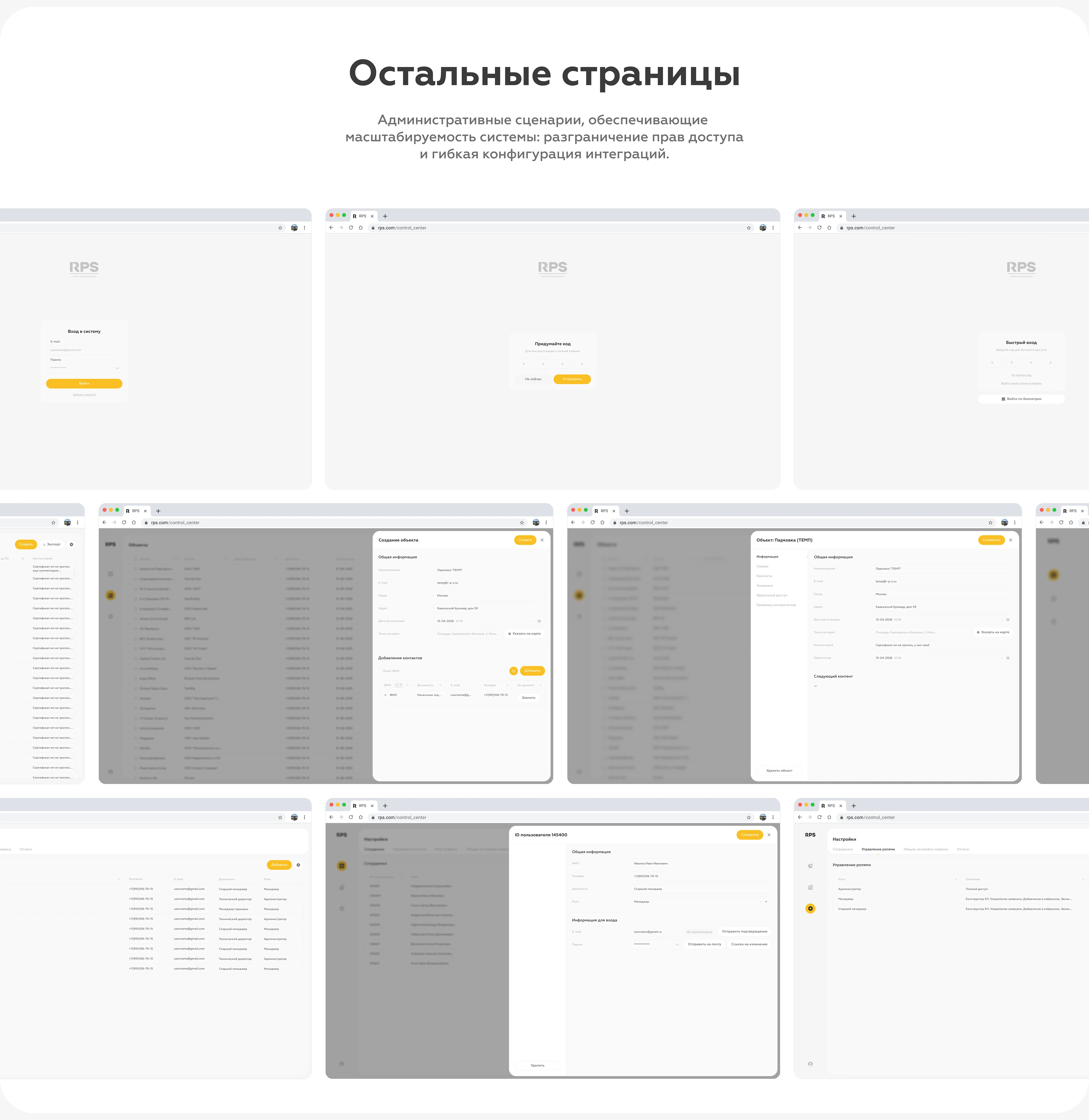
Task: Click the first digit box in Придумайте код
Action: click(523, 364)
